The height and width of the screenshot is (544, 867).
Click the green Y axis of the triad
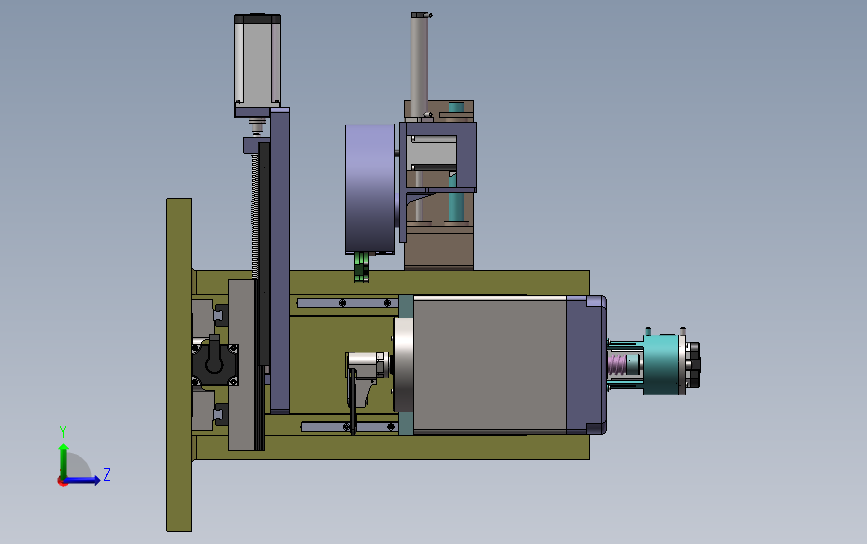tap(64, 460)
